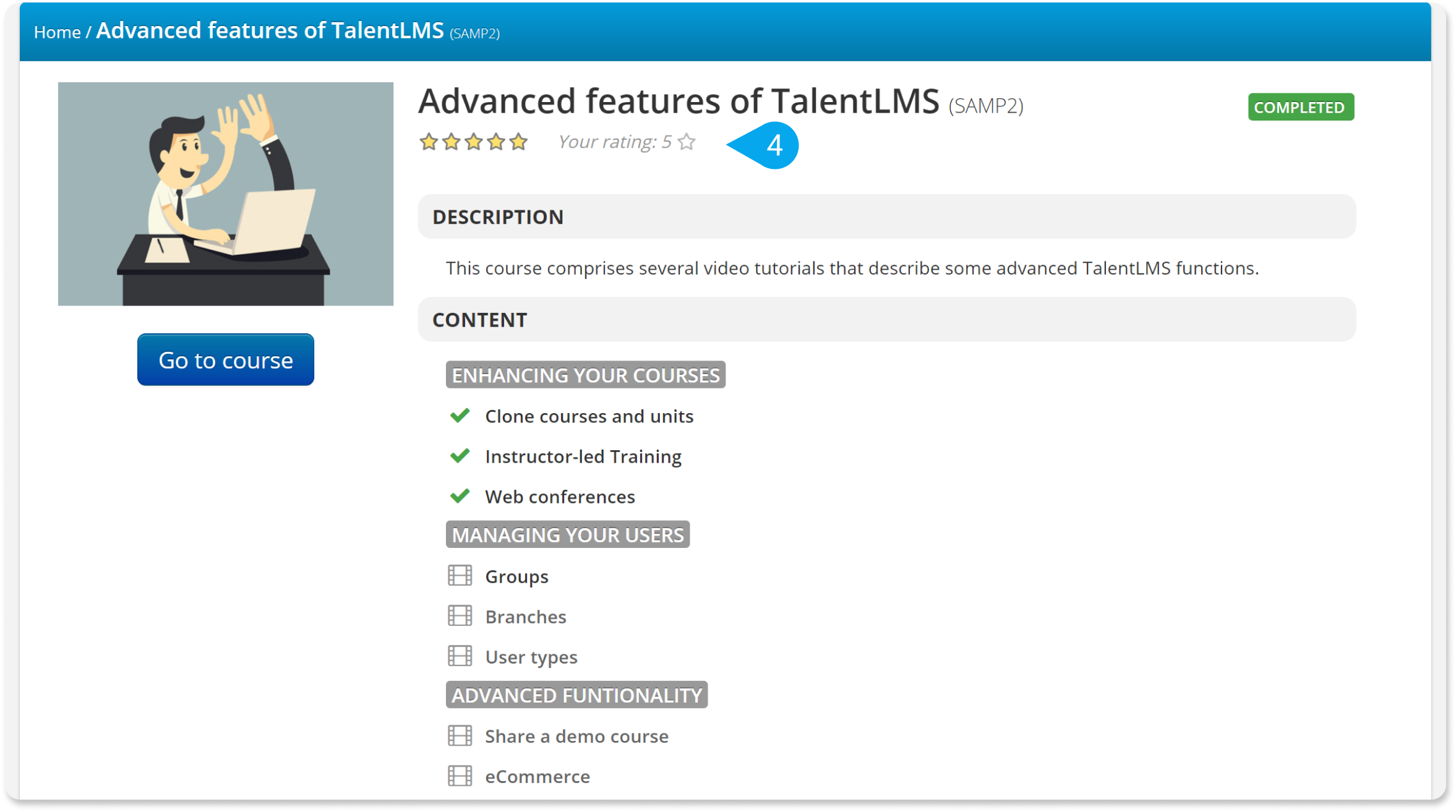Set rating to five stars
This screenshot has width=1456, height=812.
(518, 141)
